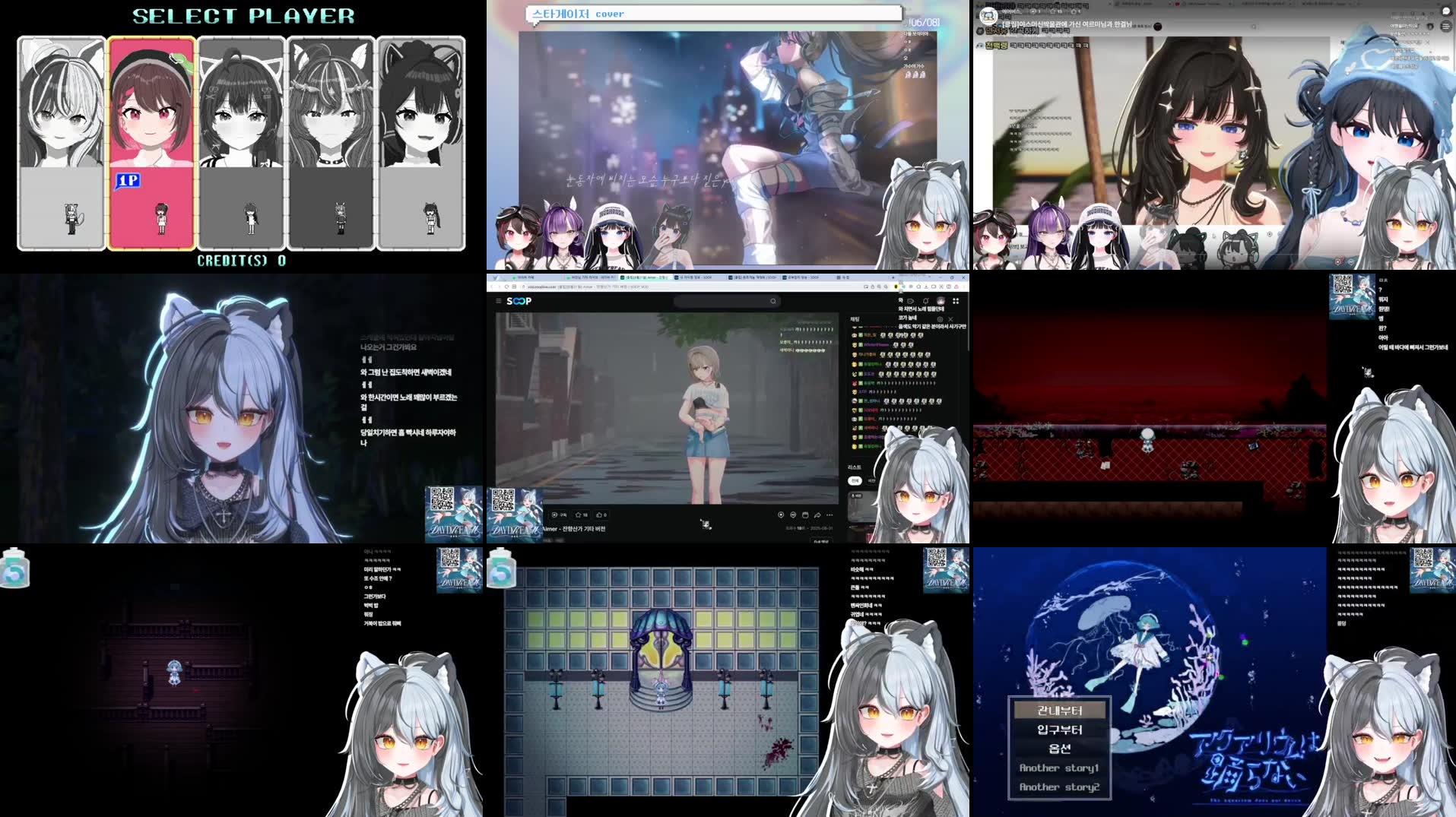
Task: Click the white ghost sprite on the red platform
Action: (x=1147, y=439)
